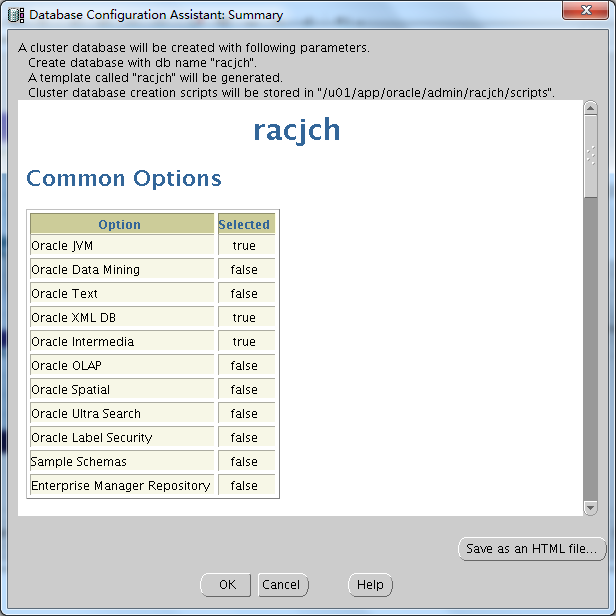Click the Selected column header
This screenshot has width=616, height=616.
click(246, 224)
